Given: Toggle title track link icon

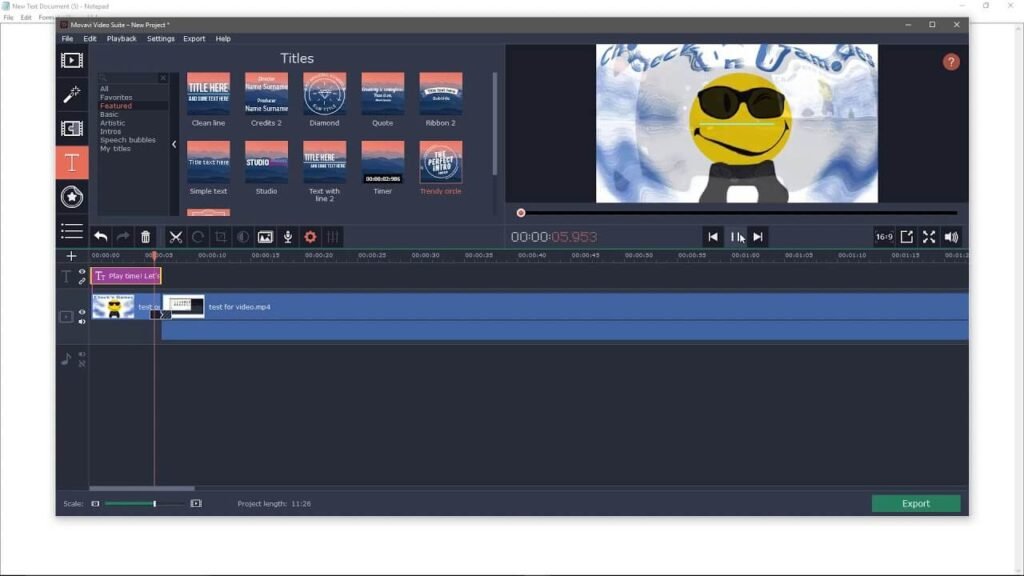Looking at the screenshot, I should click(82, 281).
